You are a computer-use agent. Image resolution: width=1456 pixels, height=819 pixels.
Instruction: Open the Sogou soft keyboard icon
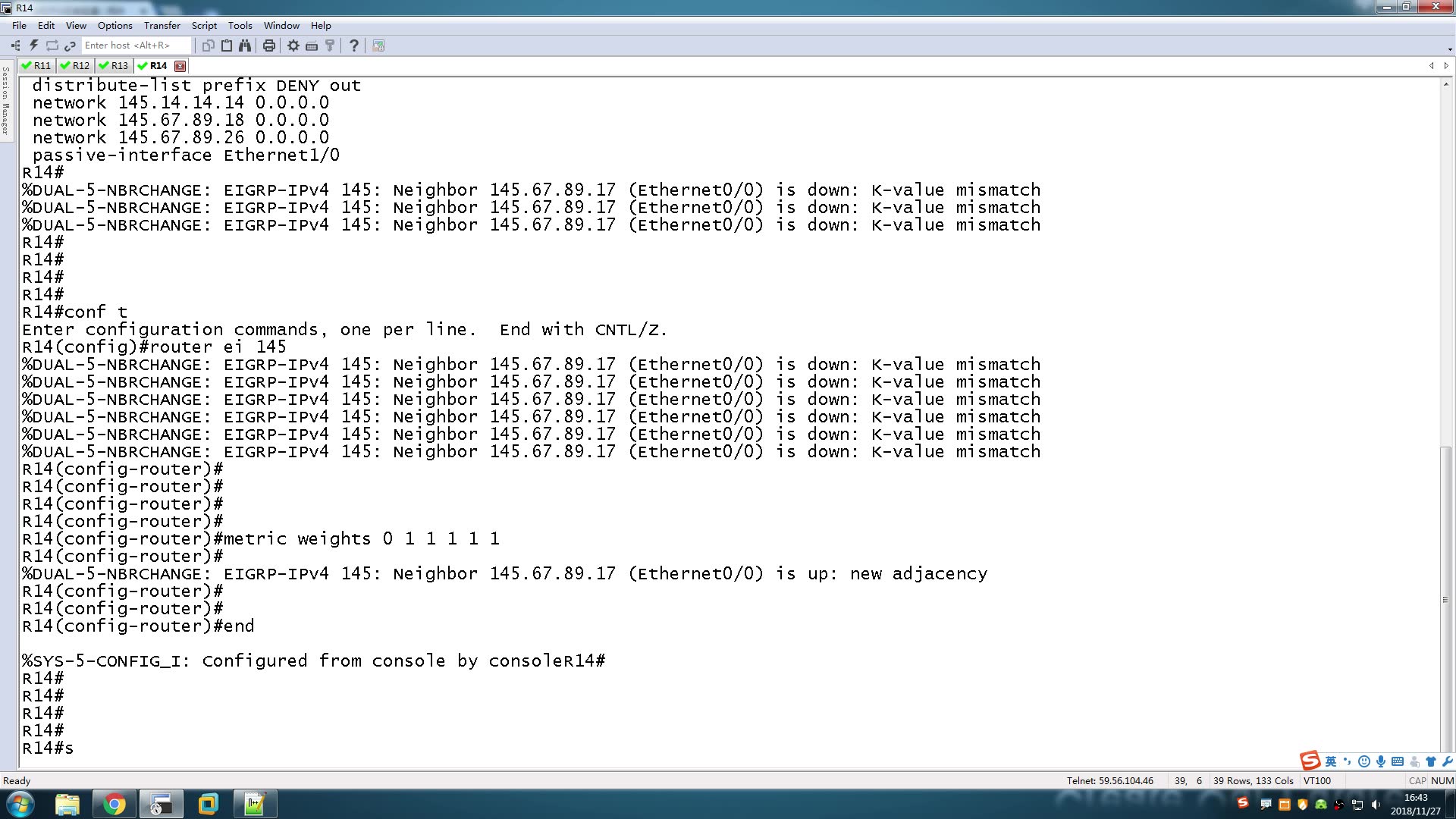tap(1398, 761)
